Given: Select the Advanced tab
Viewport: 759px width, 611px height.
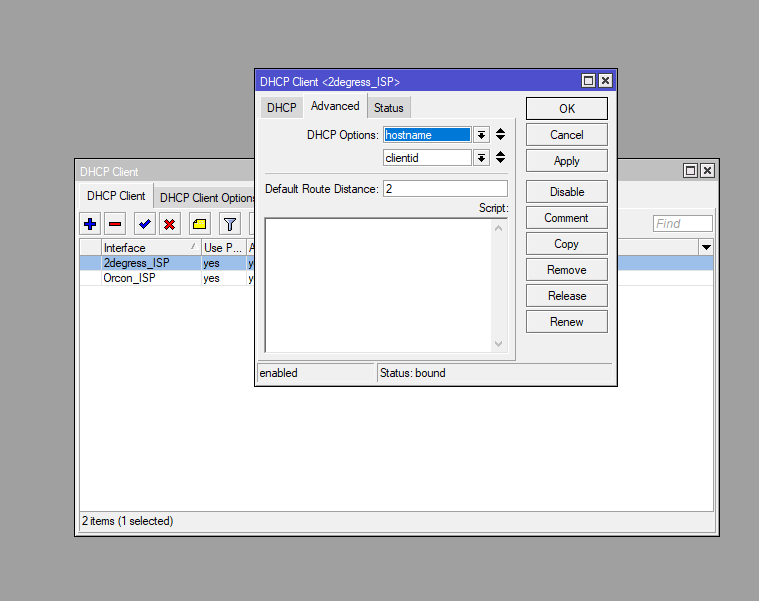Looking at the screenshot, I should [x=335, y=106].
